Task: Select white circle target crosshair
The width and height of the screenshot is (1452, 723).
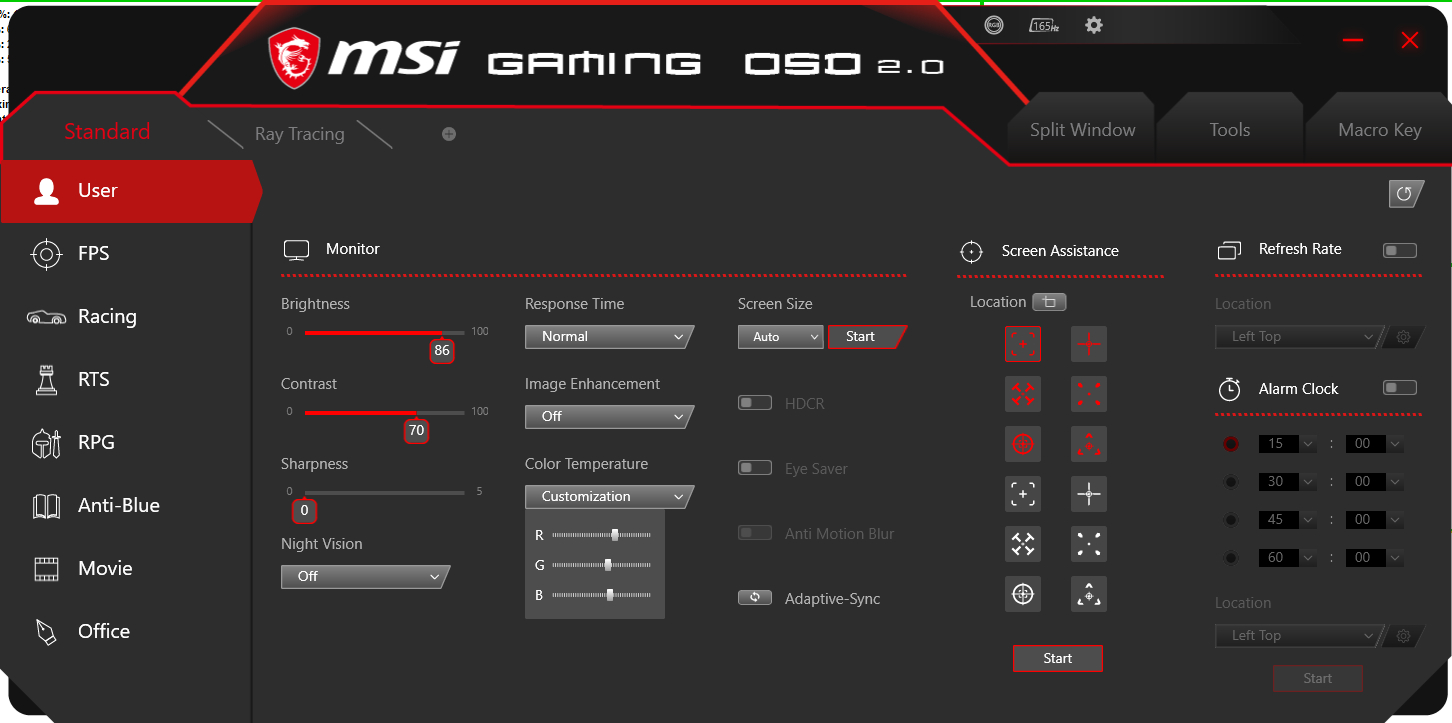Action: (x=1023, y=594)
